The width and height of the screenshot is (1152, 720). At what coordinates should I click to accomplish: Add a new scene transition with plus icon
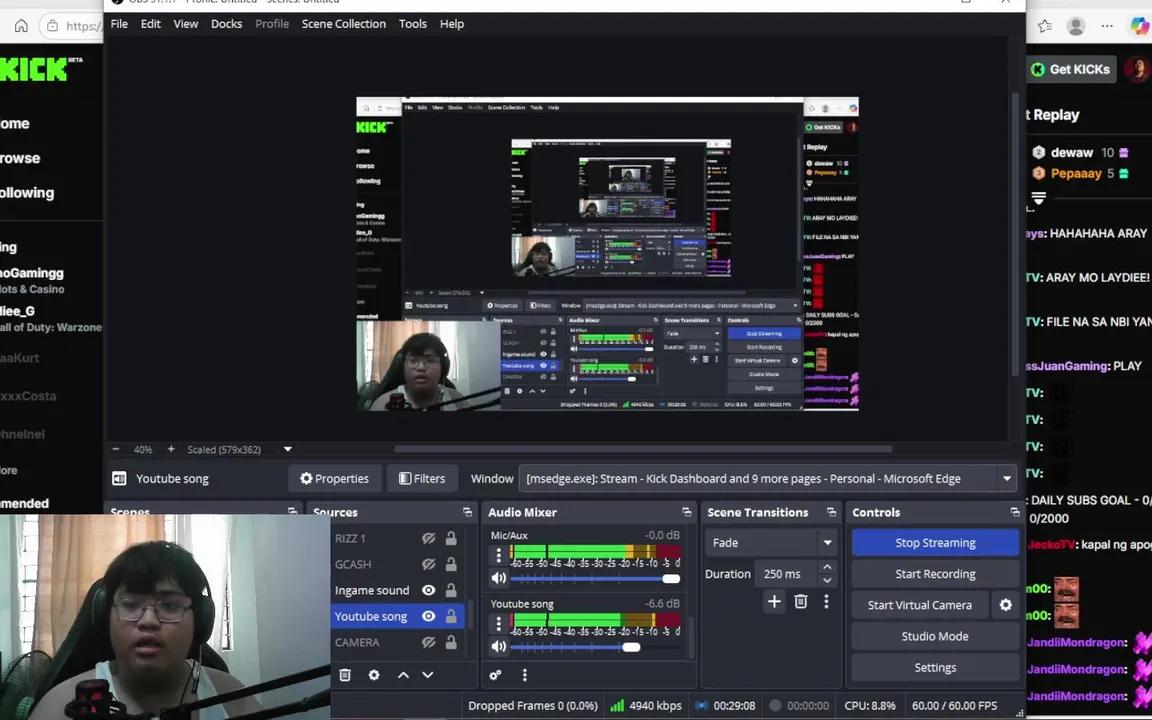point(774,601)
